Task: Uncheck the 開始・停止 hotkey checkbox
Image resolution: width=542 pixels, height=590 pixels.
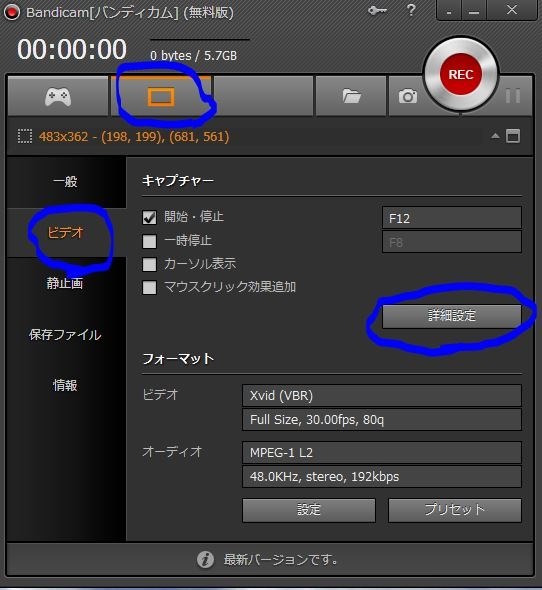Action: 149,217
